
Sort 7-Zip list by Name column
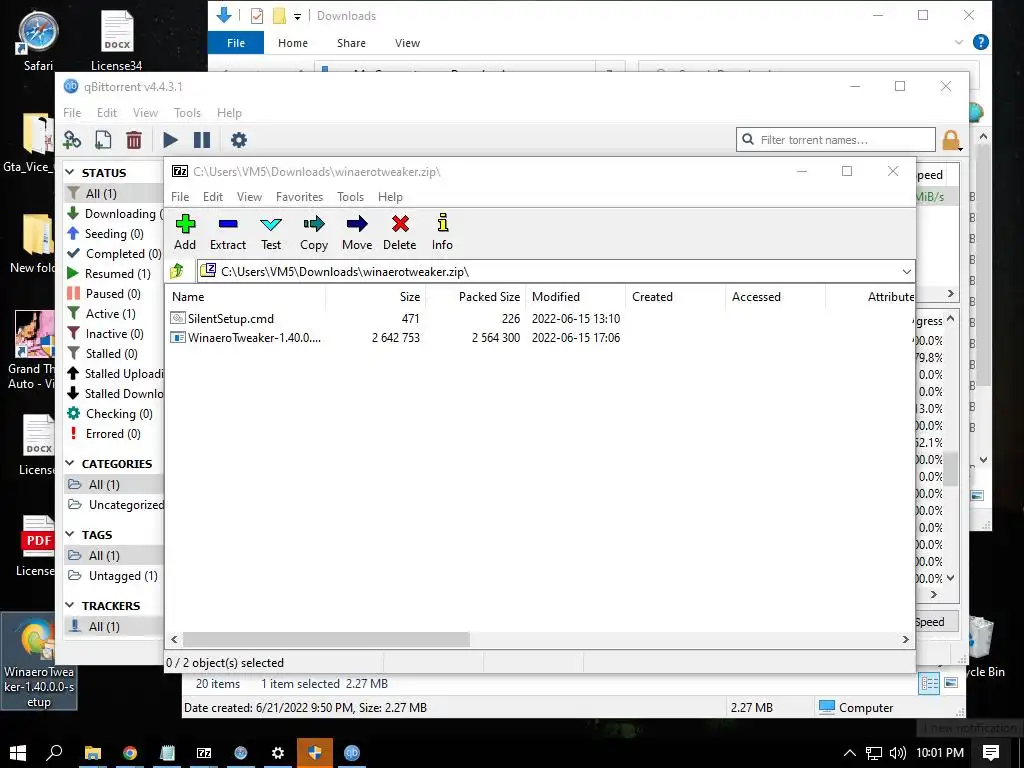pyautogui.click(x=246, y=296)
